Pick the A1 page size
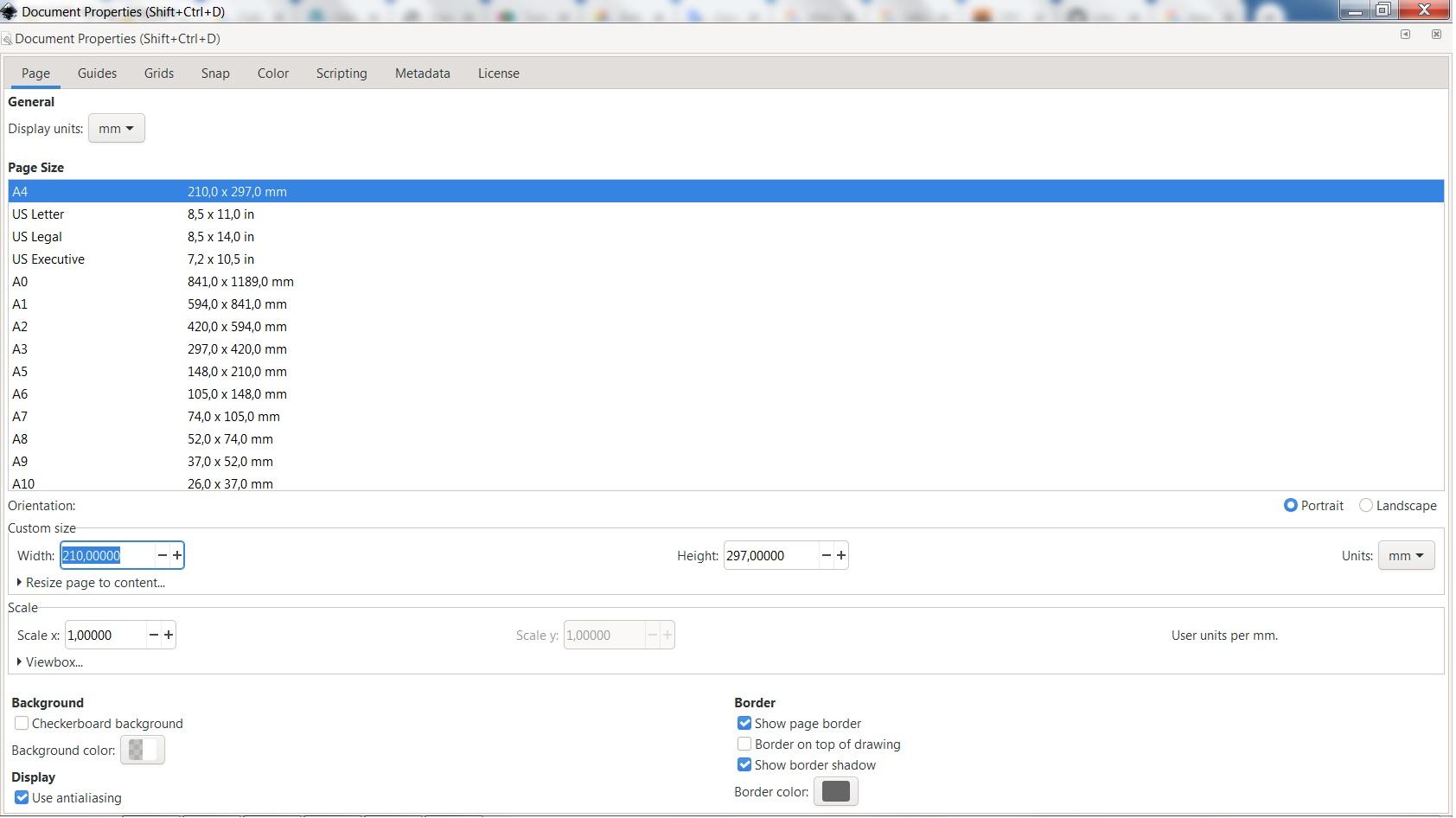The image size is (1456, 818). click(x=726, y=304)
